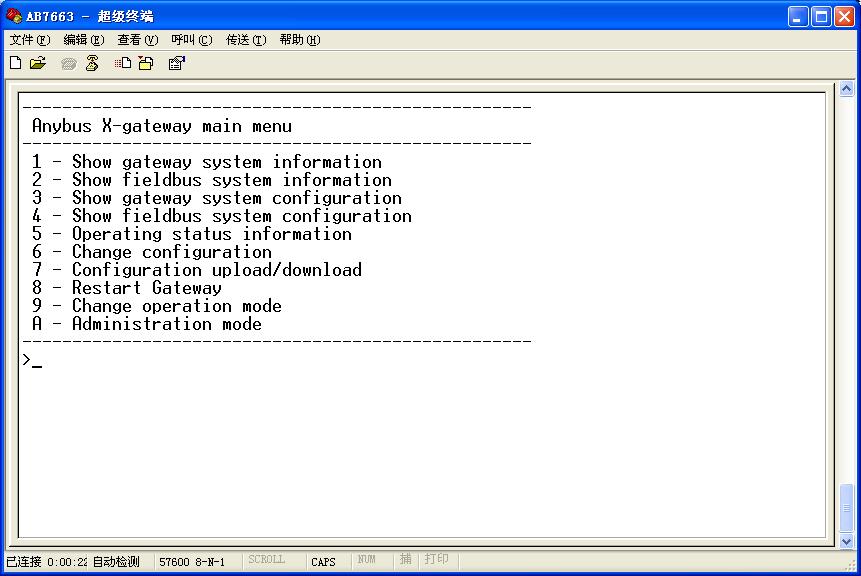The width and height of the screenshot is (861, 576).
Task: Click the 打印 print status indicator
Action: tap(437, 559)
